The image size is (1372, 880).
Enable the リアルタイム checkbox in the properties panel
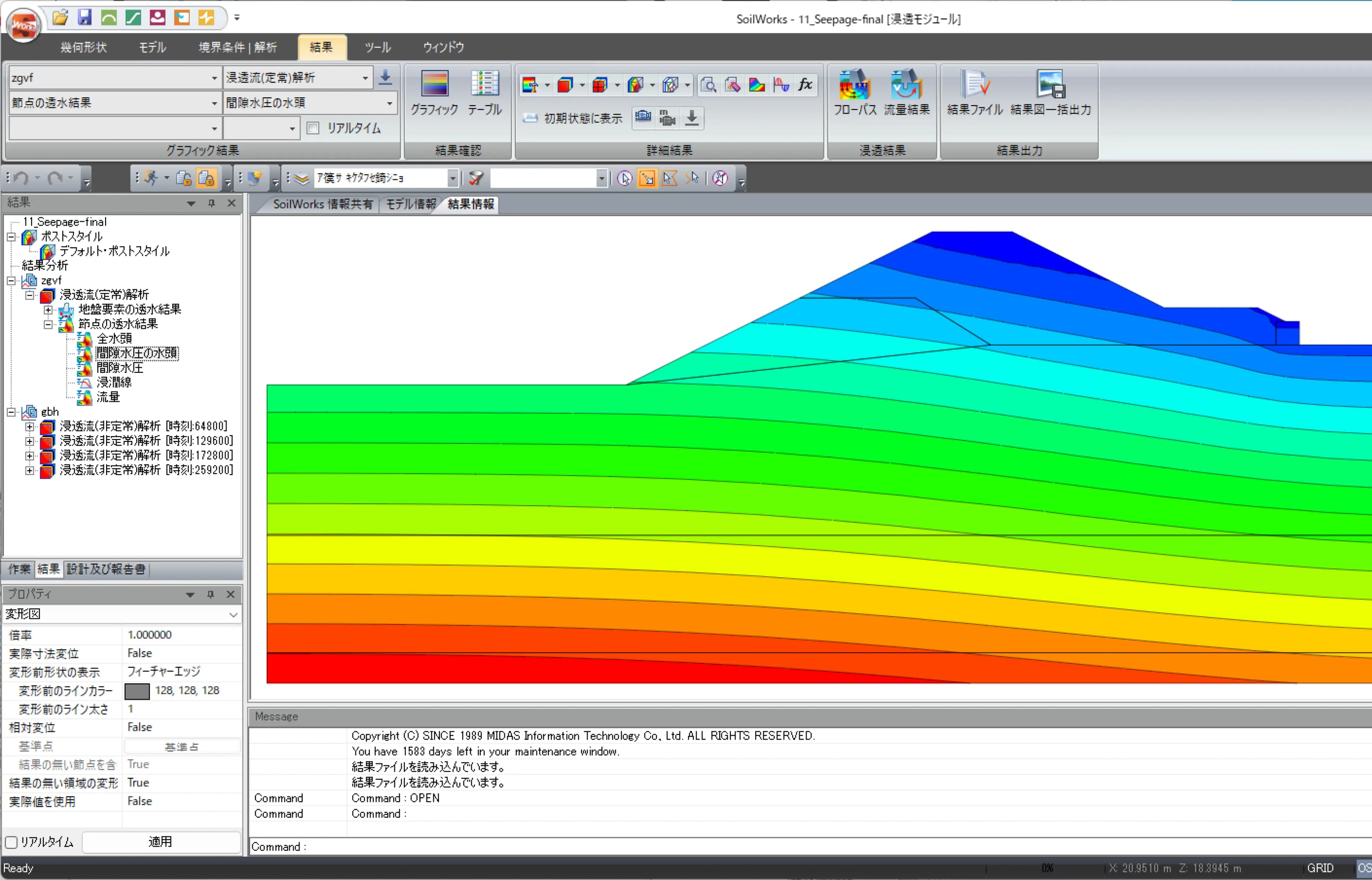11,842
